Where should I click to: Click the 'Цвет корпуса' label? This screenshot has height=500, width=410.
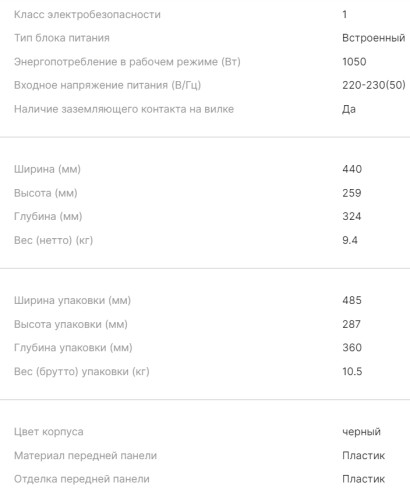coord(49,432)
